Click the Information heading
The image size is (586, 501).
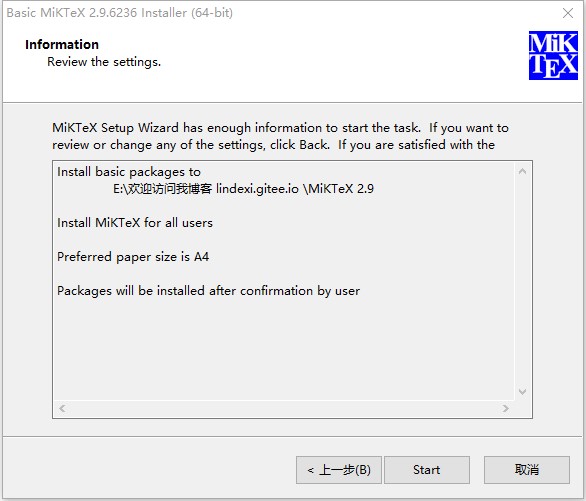[62, 44]
